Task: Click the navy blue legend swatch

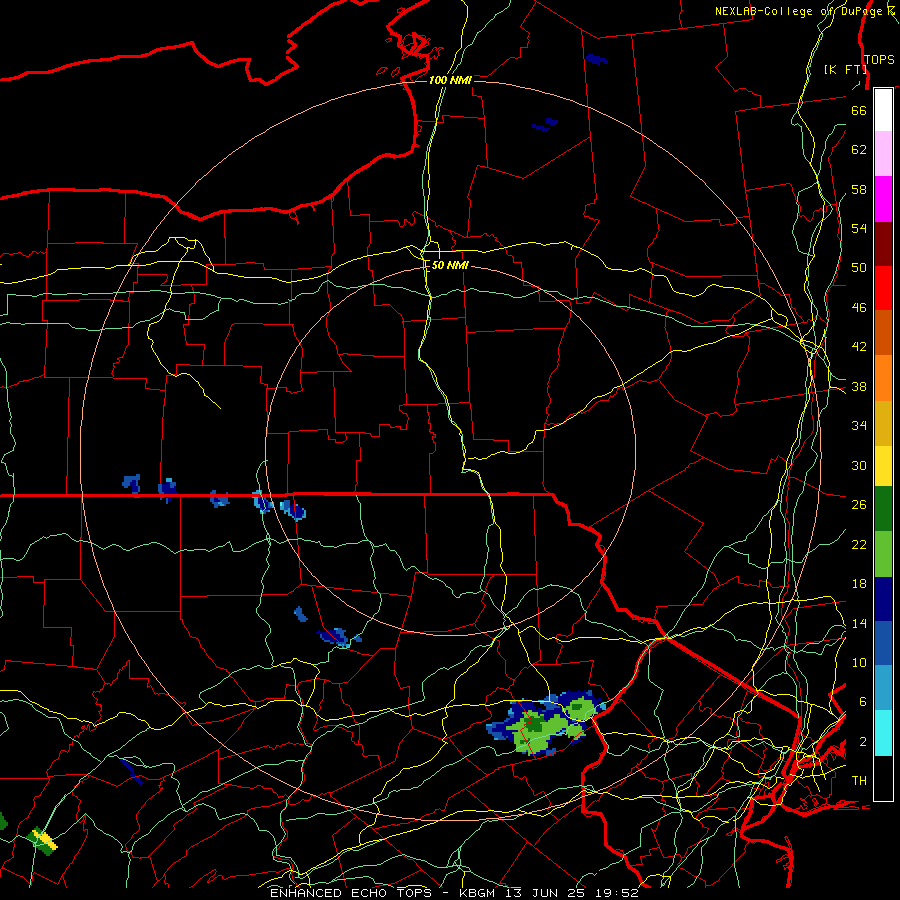Action: (883, 599)
